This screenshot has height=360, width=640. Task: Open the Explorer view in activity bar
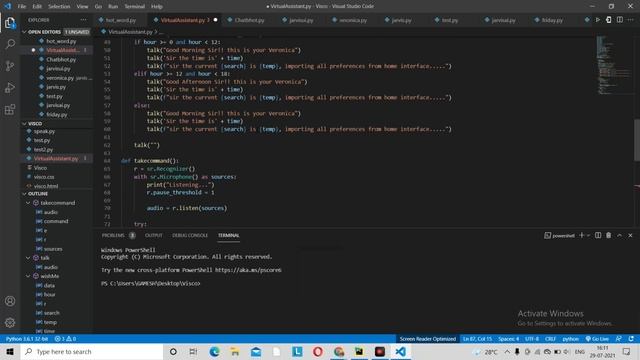click(10, 23)
